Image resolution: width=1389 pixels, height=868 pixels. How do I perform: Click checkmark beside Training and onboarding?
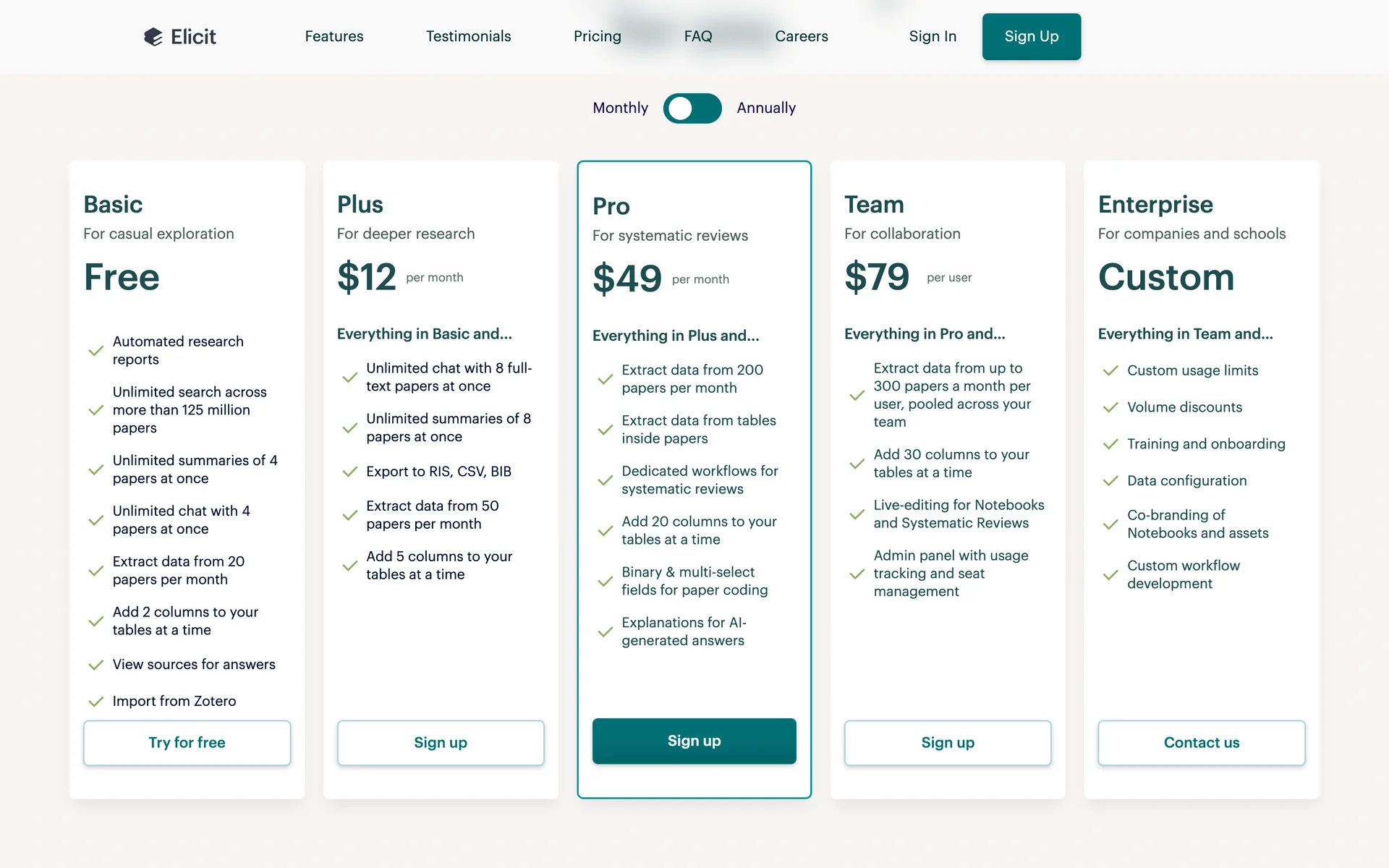[1110, 444]
